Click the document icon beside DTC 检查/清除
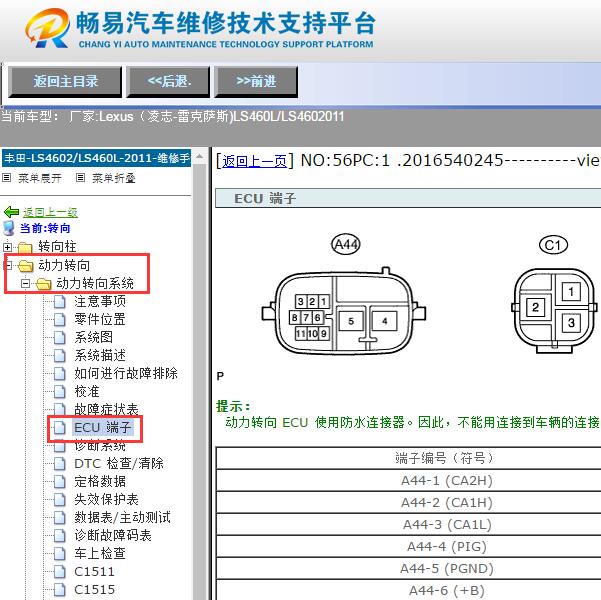This screenshot has width=601, height=600. click(59, 464)
